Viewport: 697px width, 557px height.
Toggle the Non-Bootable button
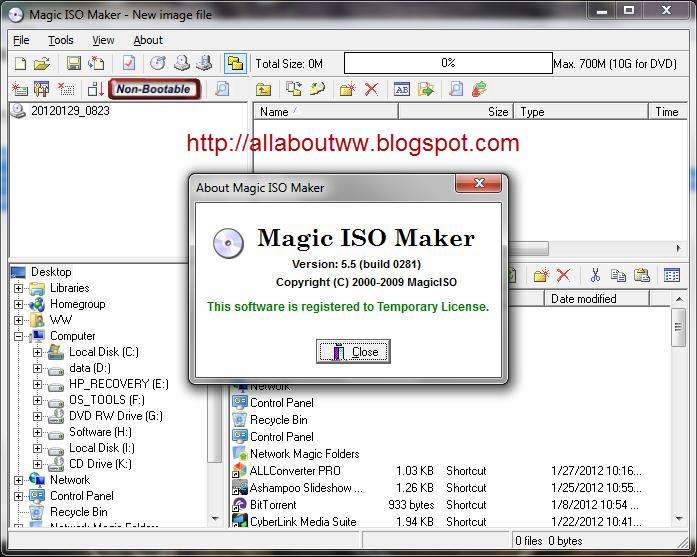click(x=154, y=89)
